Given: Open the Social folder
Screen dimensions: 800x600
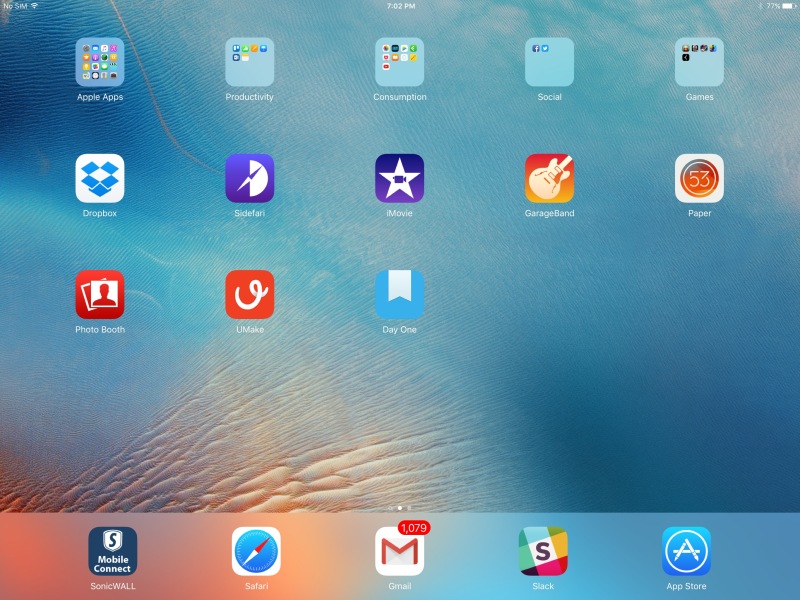Looking at the screenshot, I should (x=549, y=62).
